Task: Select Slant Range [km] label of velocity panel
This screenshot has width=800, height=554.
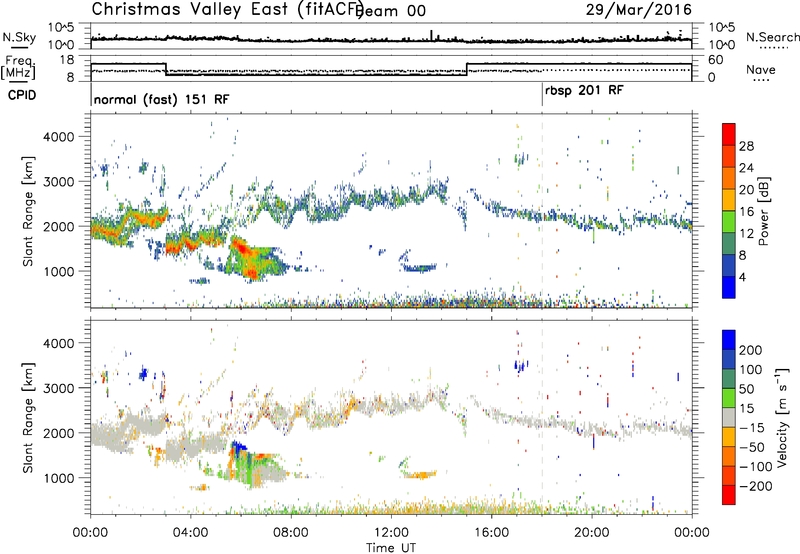Action: [28, 417]
